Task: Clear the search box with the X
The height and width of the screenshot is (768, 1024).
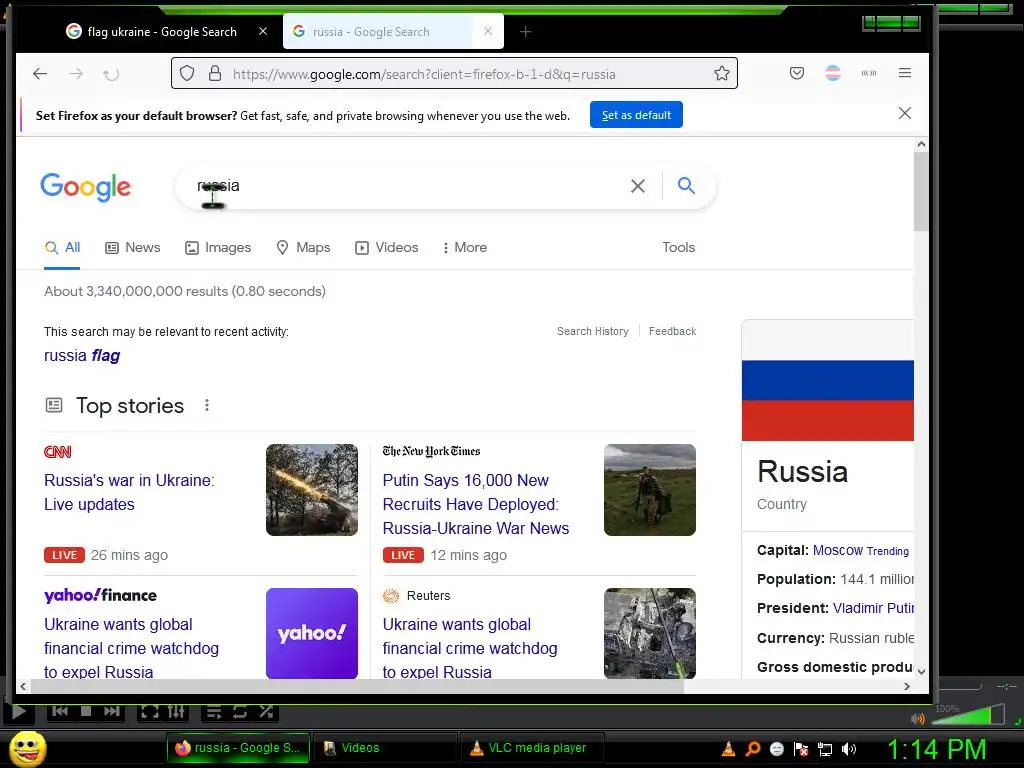Action: tap(638, 186)
